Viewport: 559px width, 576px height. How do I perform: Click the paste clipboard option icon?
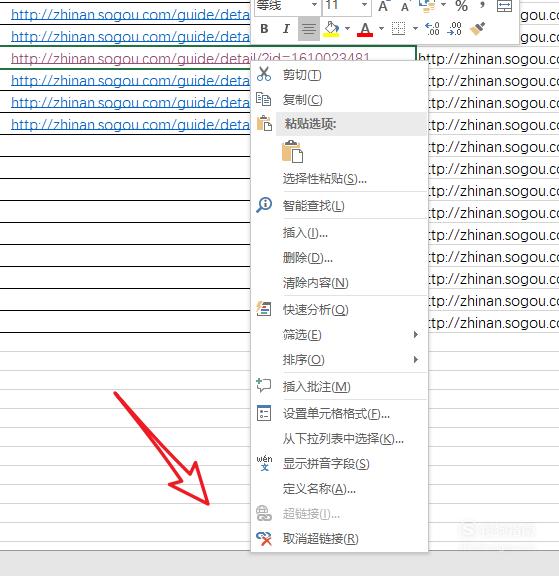click(x=292, y=151)
